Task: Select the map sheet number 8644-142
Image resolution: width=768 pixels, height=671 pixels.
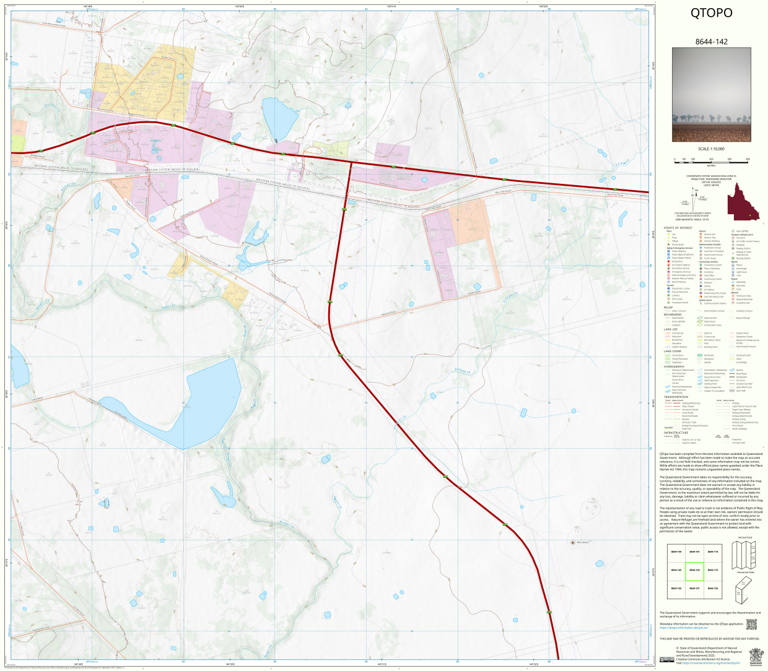Action: point(711,42)
